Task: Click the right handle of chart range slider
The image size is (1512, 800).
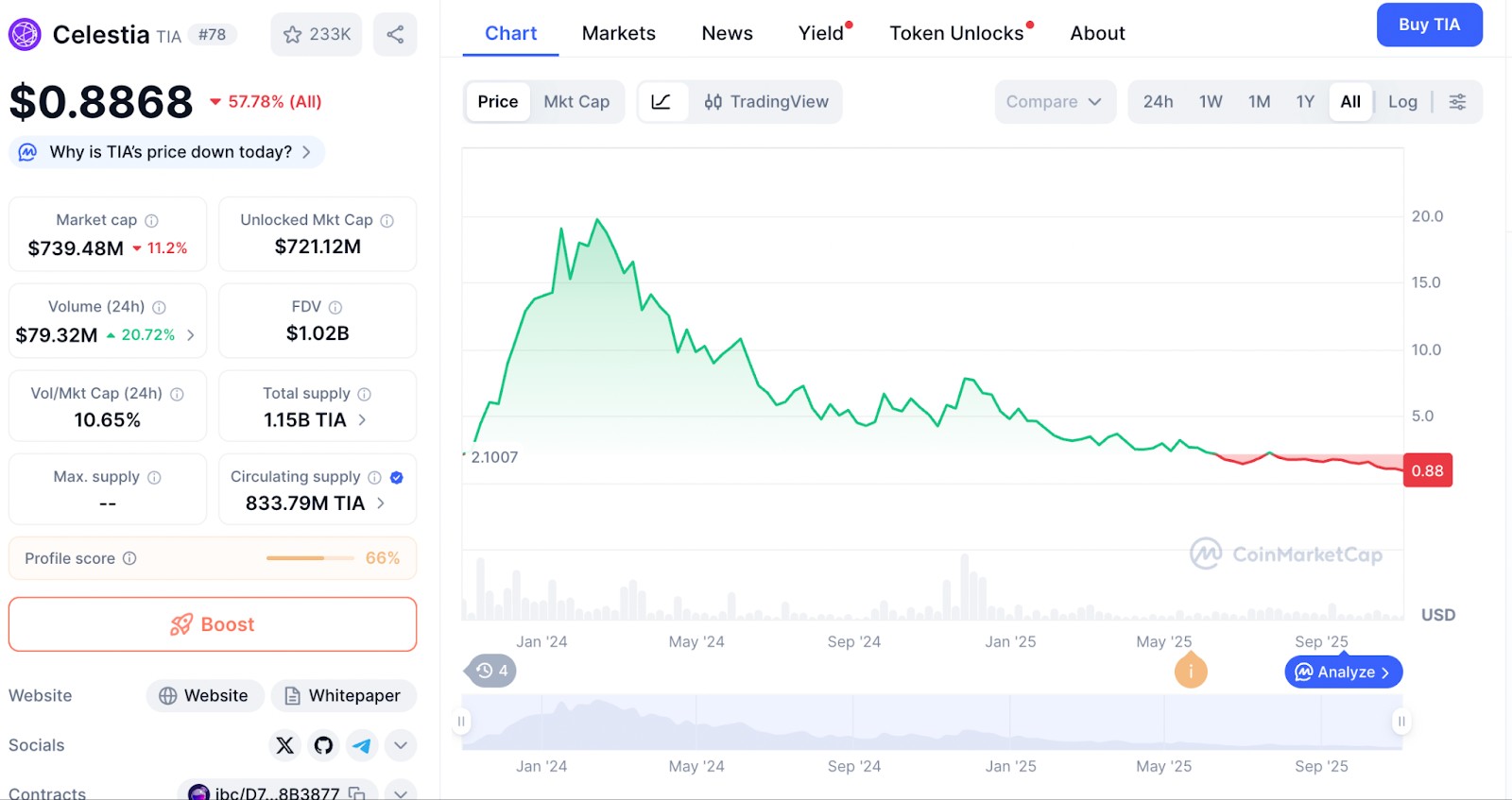Action: coord(1401,722)
